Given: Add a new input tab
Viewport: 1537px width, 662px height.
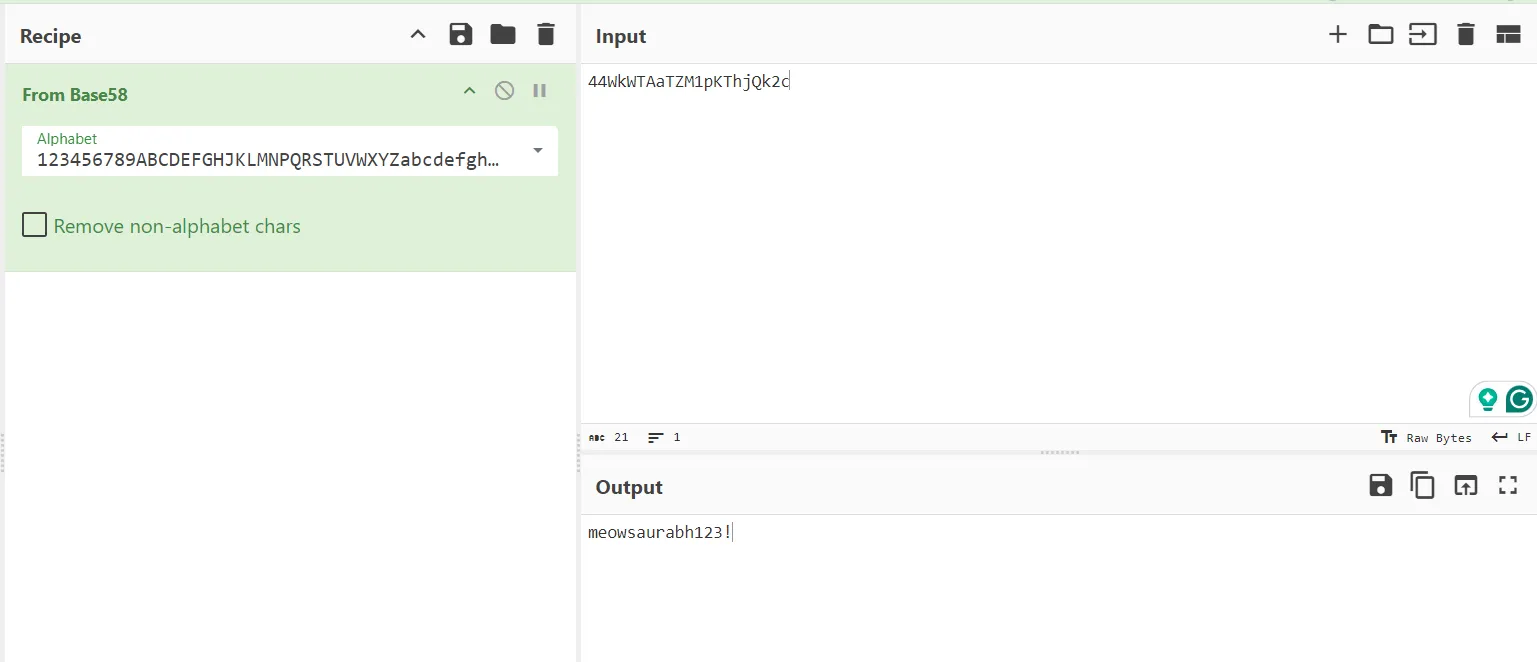Looking at the screenshot, I should pyautogui.click(x=1337, y=35).
